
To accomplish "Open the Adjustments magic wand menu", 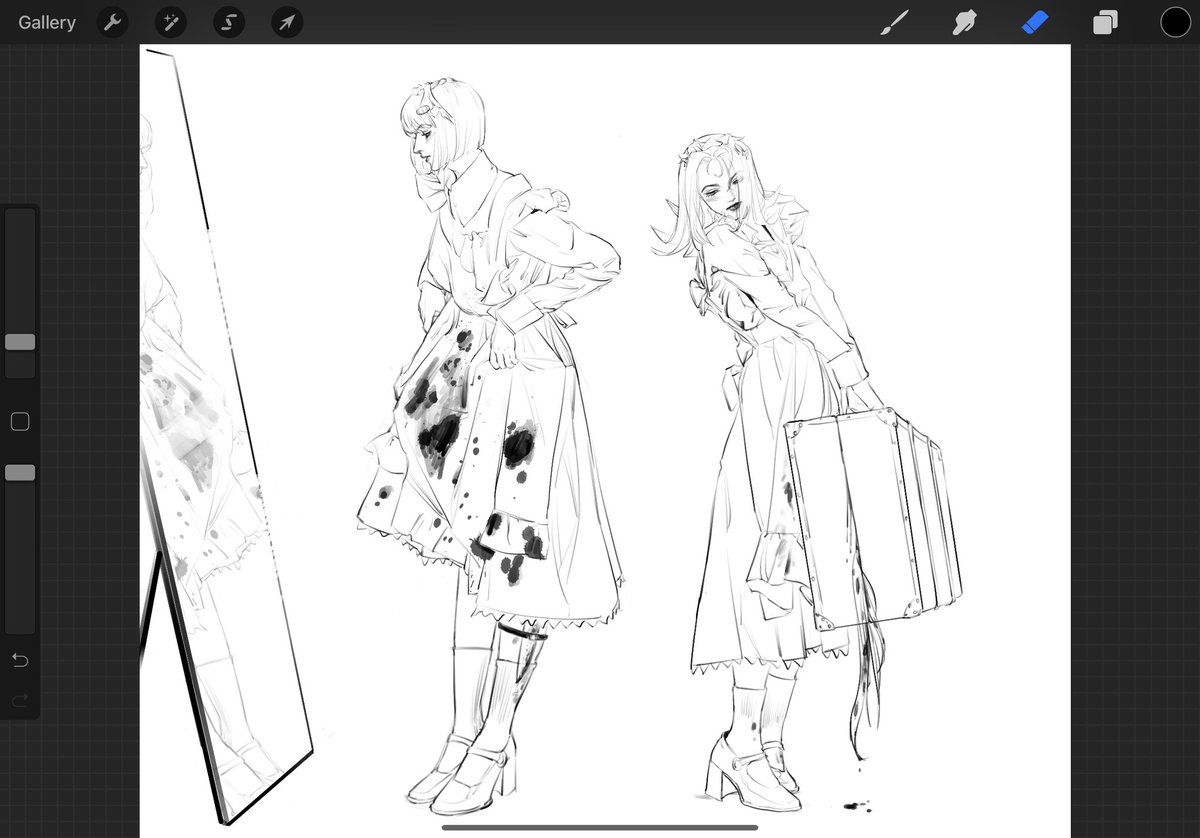I will point(170,22).
